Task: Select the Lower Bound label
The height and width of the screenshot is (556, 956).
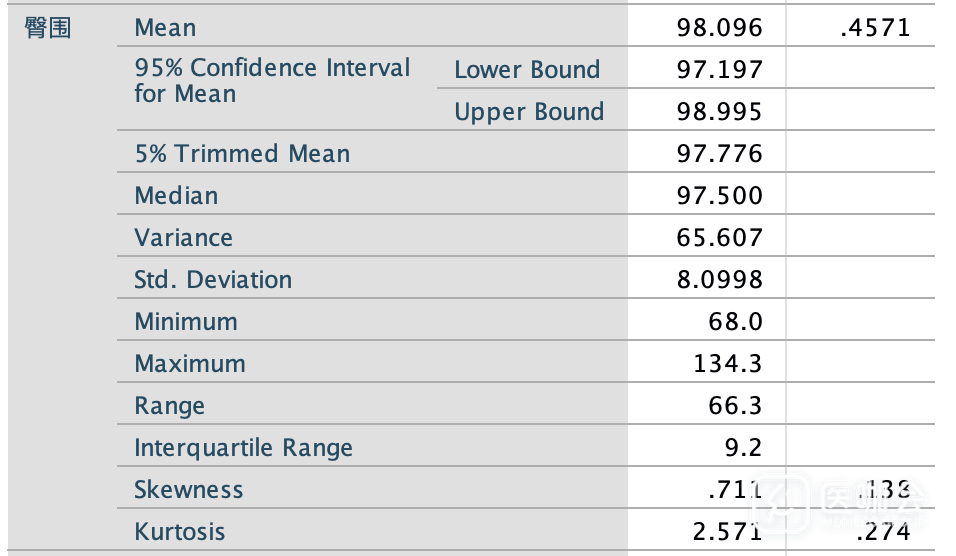Action: (x=527, y=70)
